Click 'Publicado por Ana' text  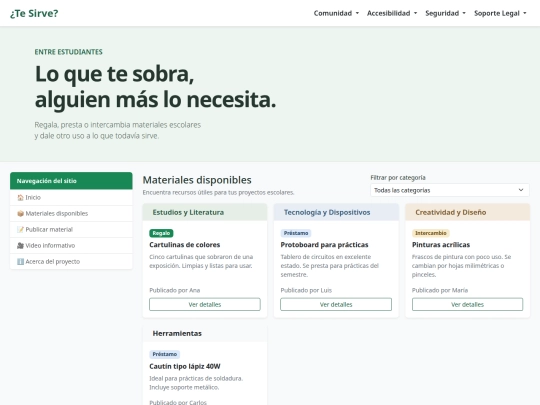tap(175, 290)
